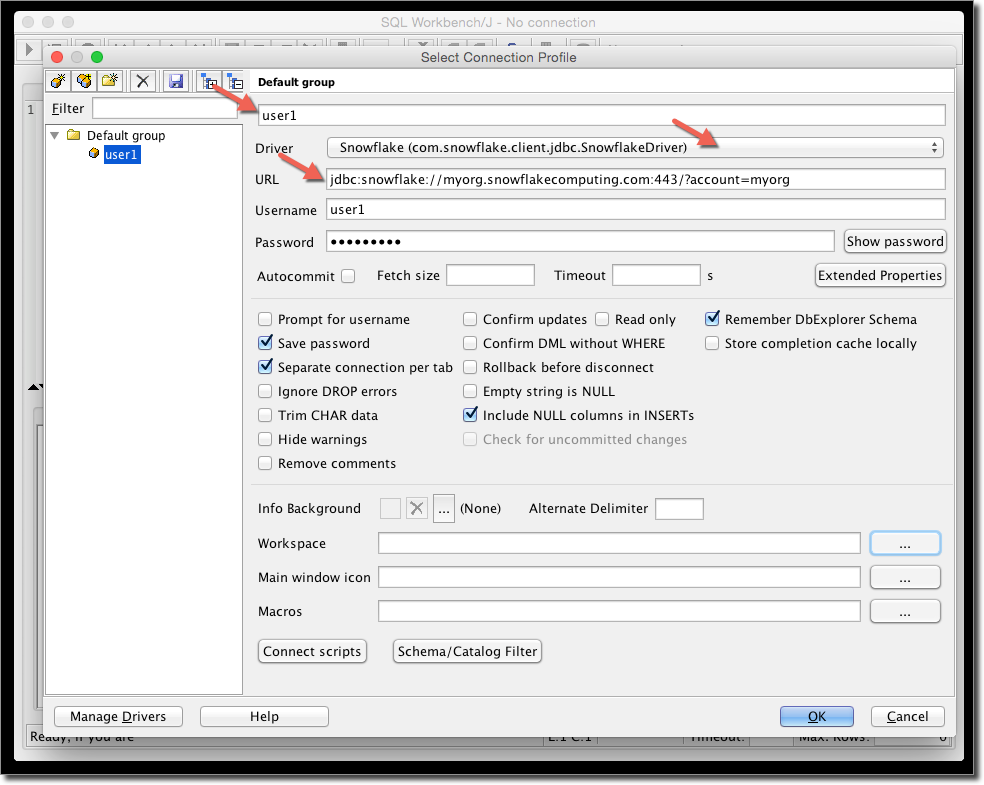Clear the Info Background color selection
This screenshot has width=984, height=785.
pos(416,508)
